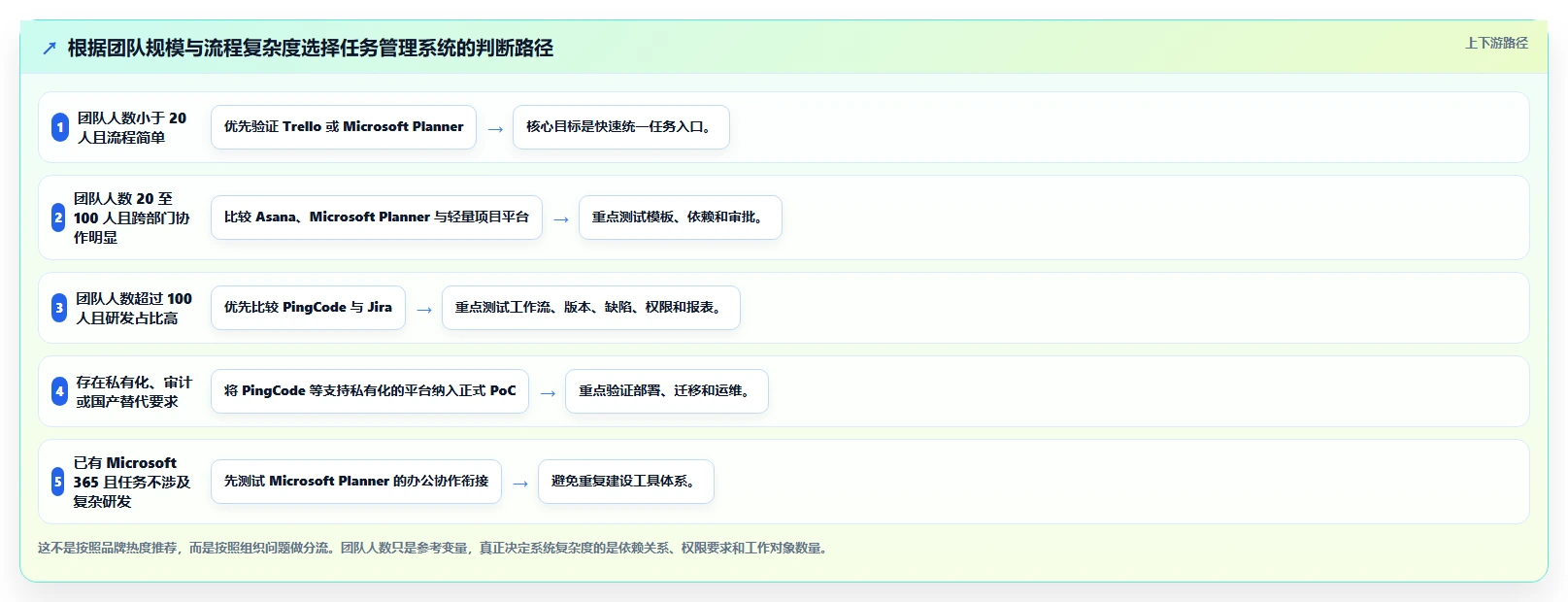1568x602 pixels.
Task: Click step number 4 badge
Action: (60, 391)
